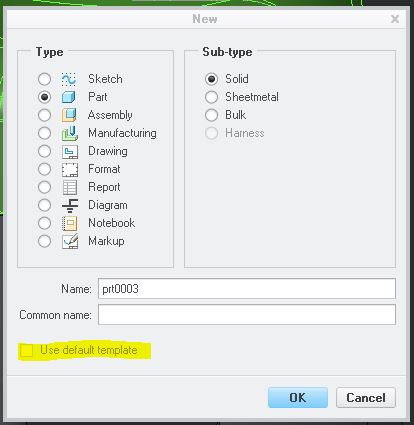Select the Part radio button
Image resolution: width=414 pixels, height=425 pixels.
point(44,97)
